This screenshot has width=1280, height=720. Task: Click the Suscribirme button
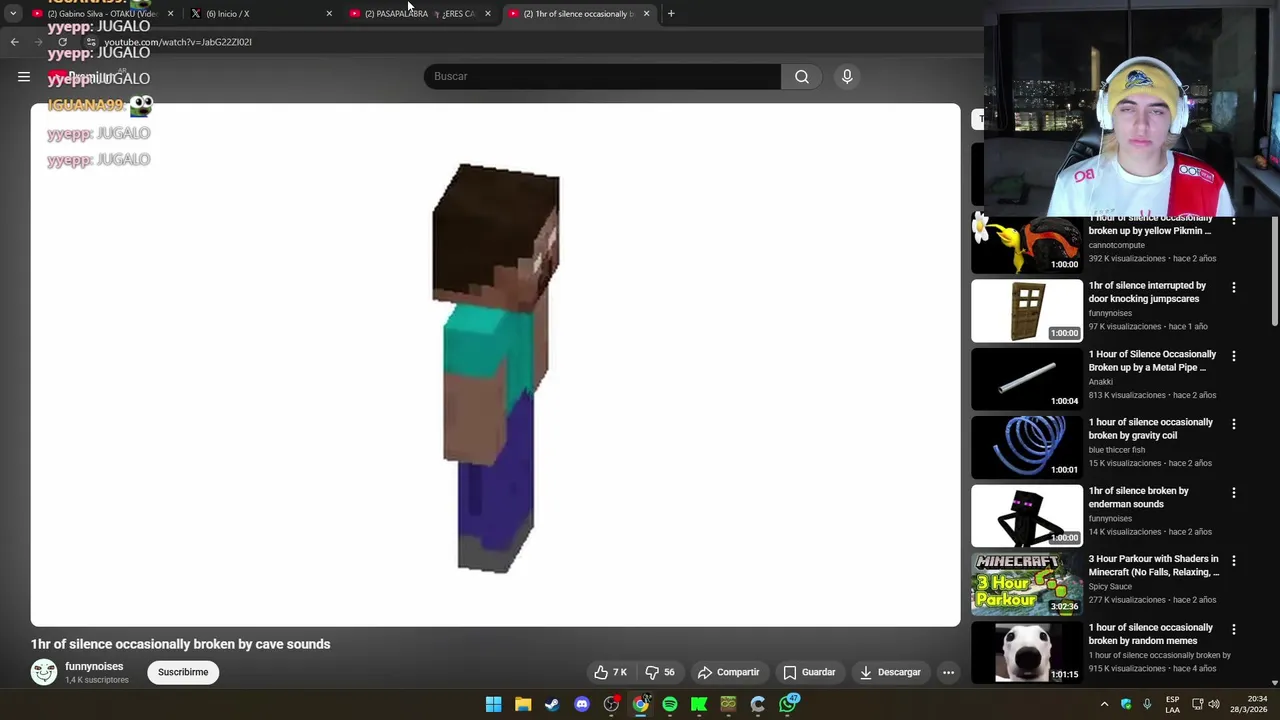[x=183, y=672]
